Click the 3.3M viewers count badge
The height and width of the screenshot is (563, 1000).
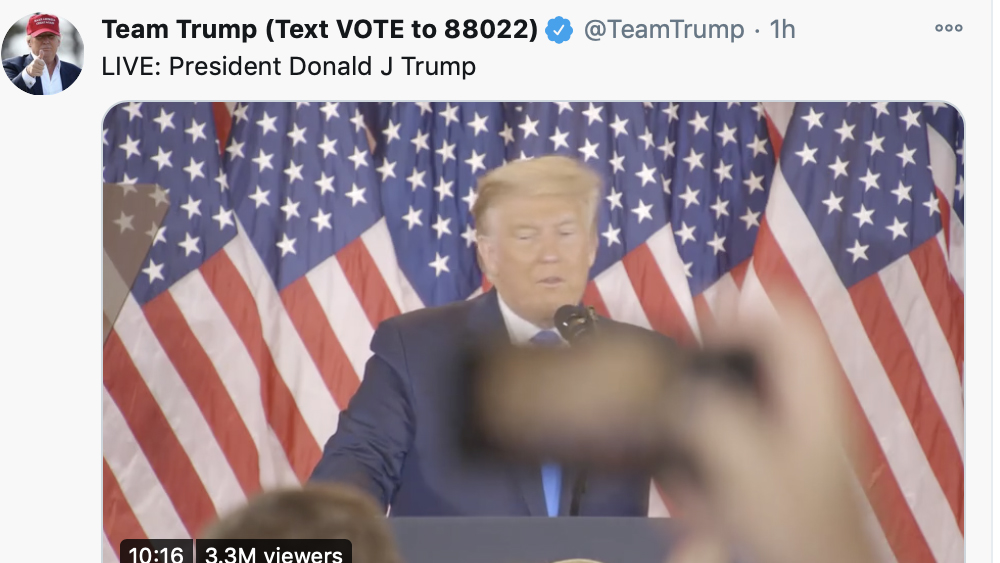[x=274, y=553]
